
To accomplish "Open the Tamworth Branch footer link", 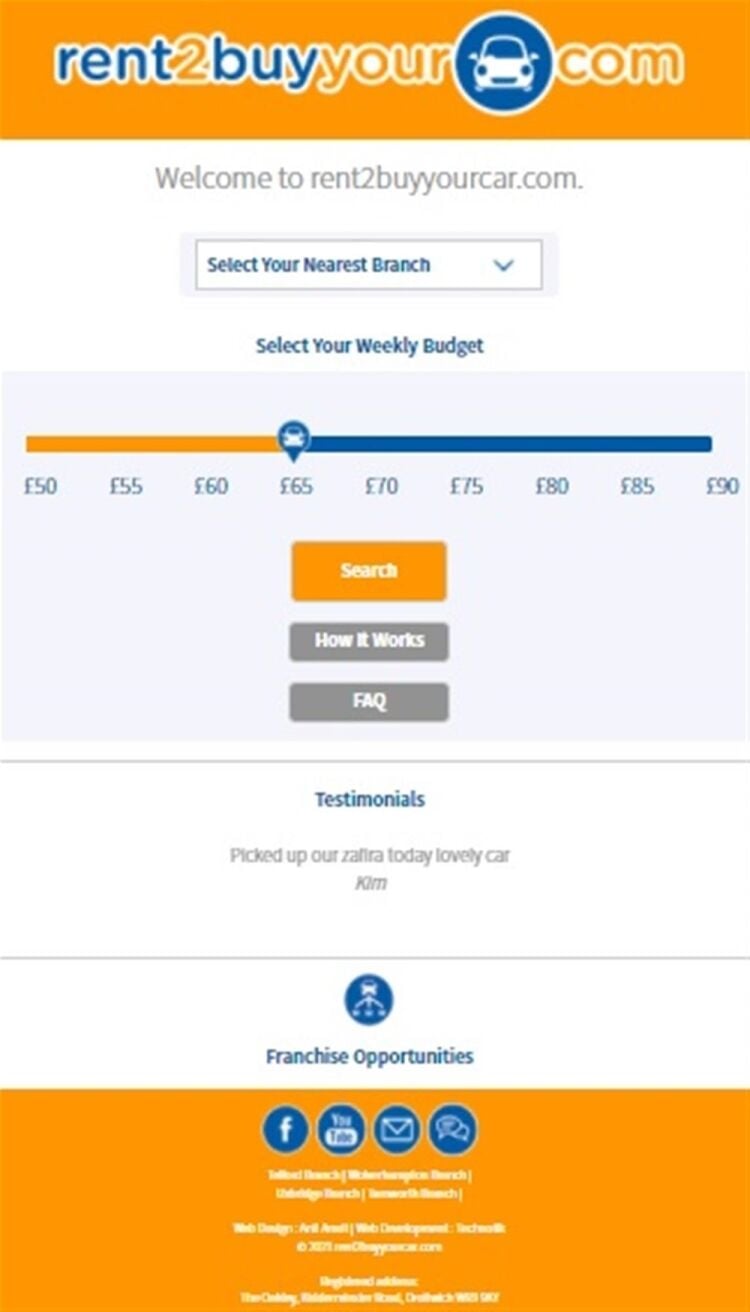I will tap(412, 1194).
